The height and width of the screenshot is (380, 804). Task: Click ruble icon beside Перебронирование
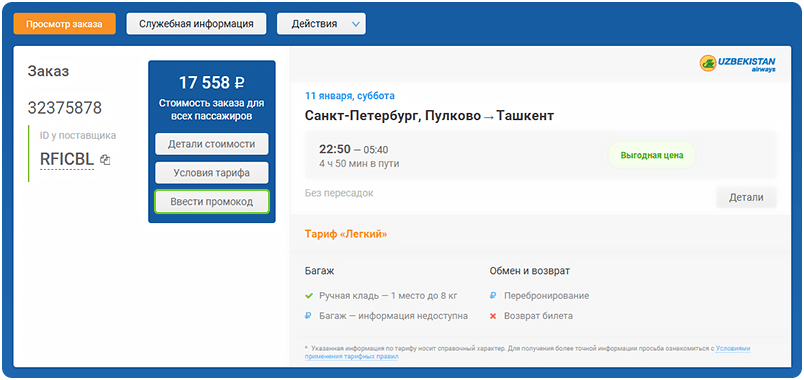coord(493,296)
